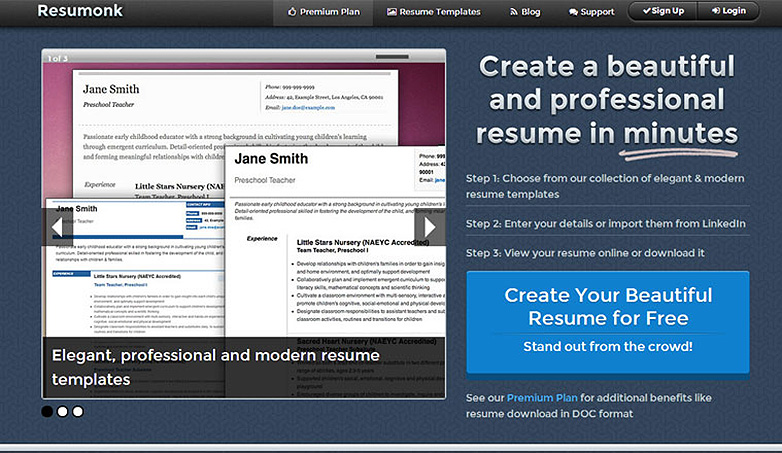Click the flame icon beside Premium Plan
The width and height of the screenshot is (782, 453).
coord(292,11)
